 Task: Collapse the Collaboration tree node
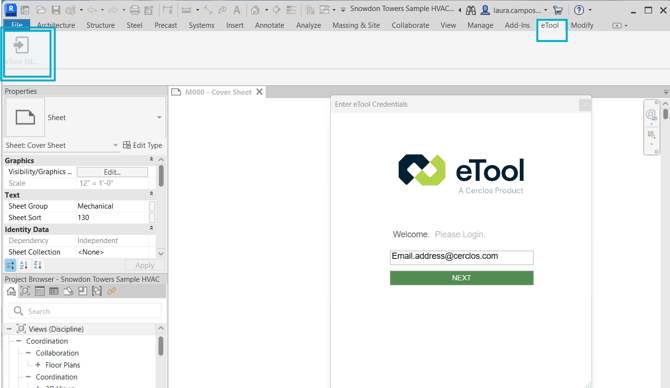(29, 353)
